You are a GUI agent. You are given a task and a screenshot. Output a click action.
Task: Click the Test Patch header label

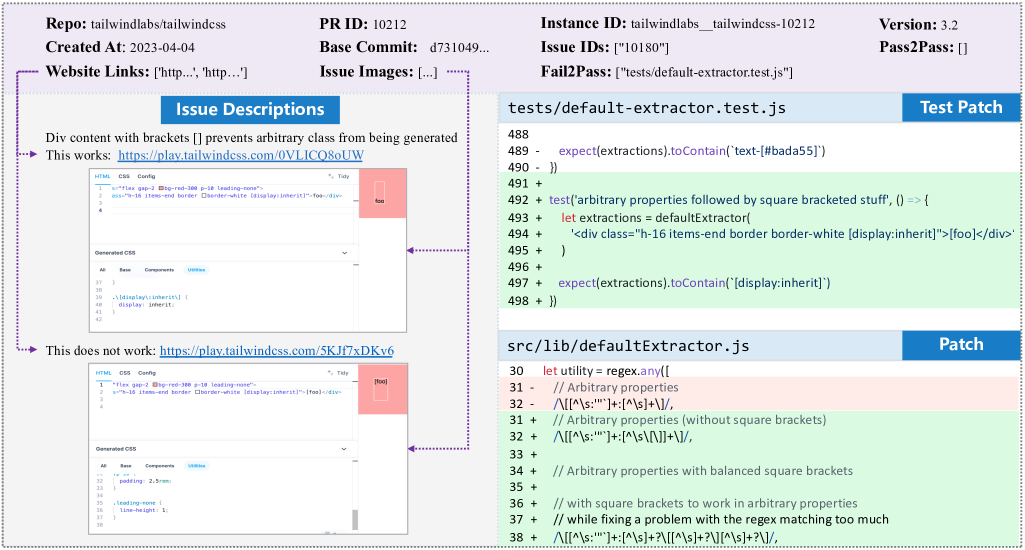point(961,108)
